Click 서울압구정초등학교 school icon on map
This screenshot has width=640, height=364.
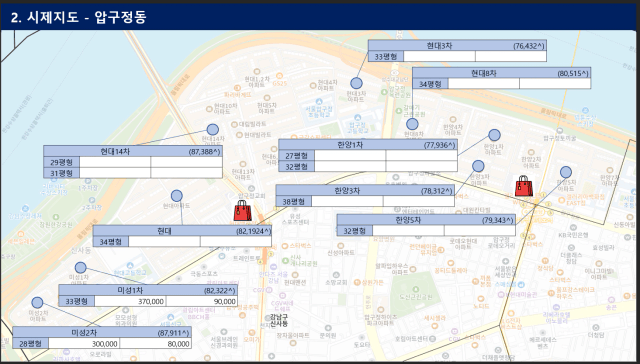319,102
